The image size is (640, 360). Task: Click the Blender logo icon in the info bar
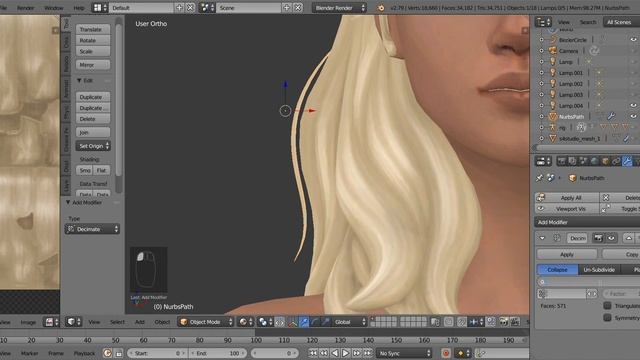pos(380,8)
